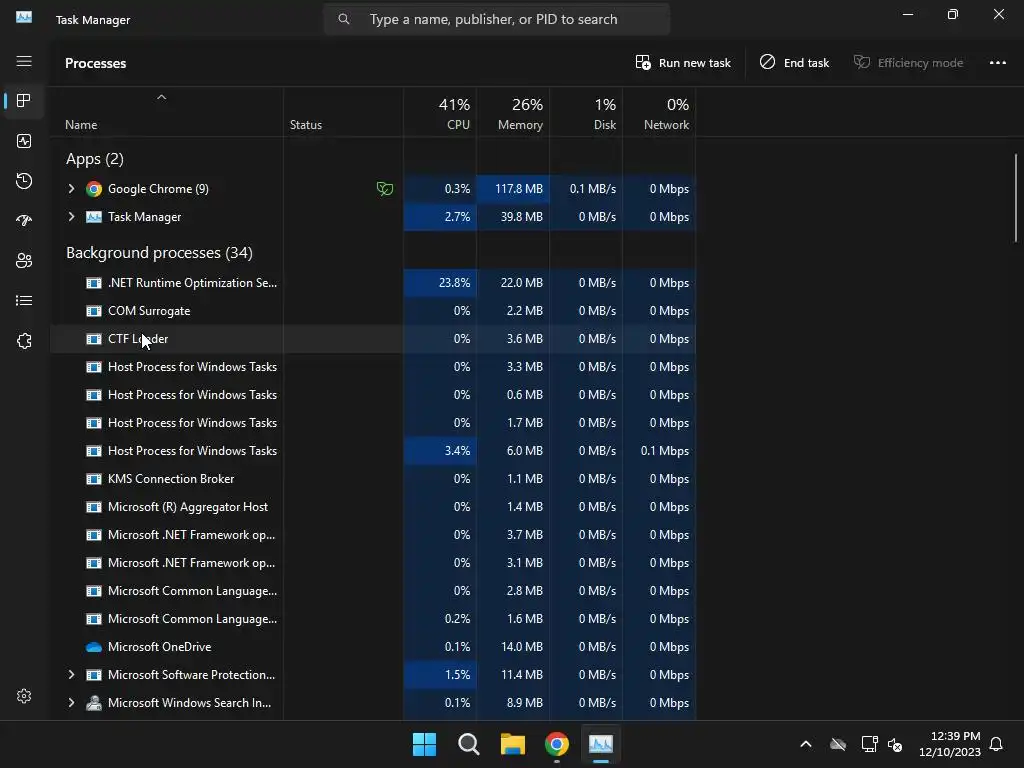Click the End task button
Viewport: 1024px width, 768px height.
click(x=794, y=63)
